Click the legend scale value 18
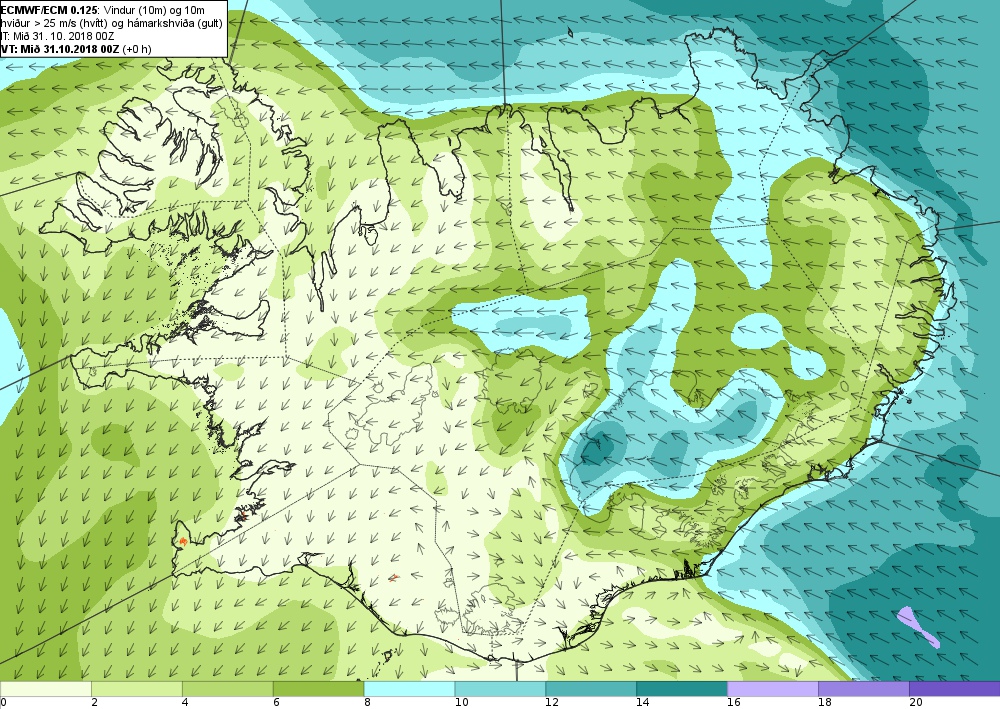This screenshot has height=709, width=1000. pyautogui.click(x=825, y=703)
